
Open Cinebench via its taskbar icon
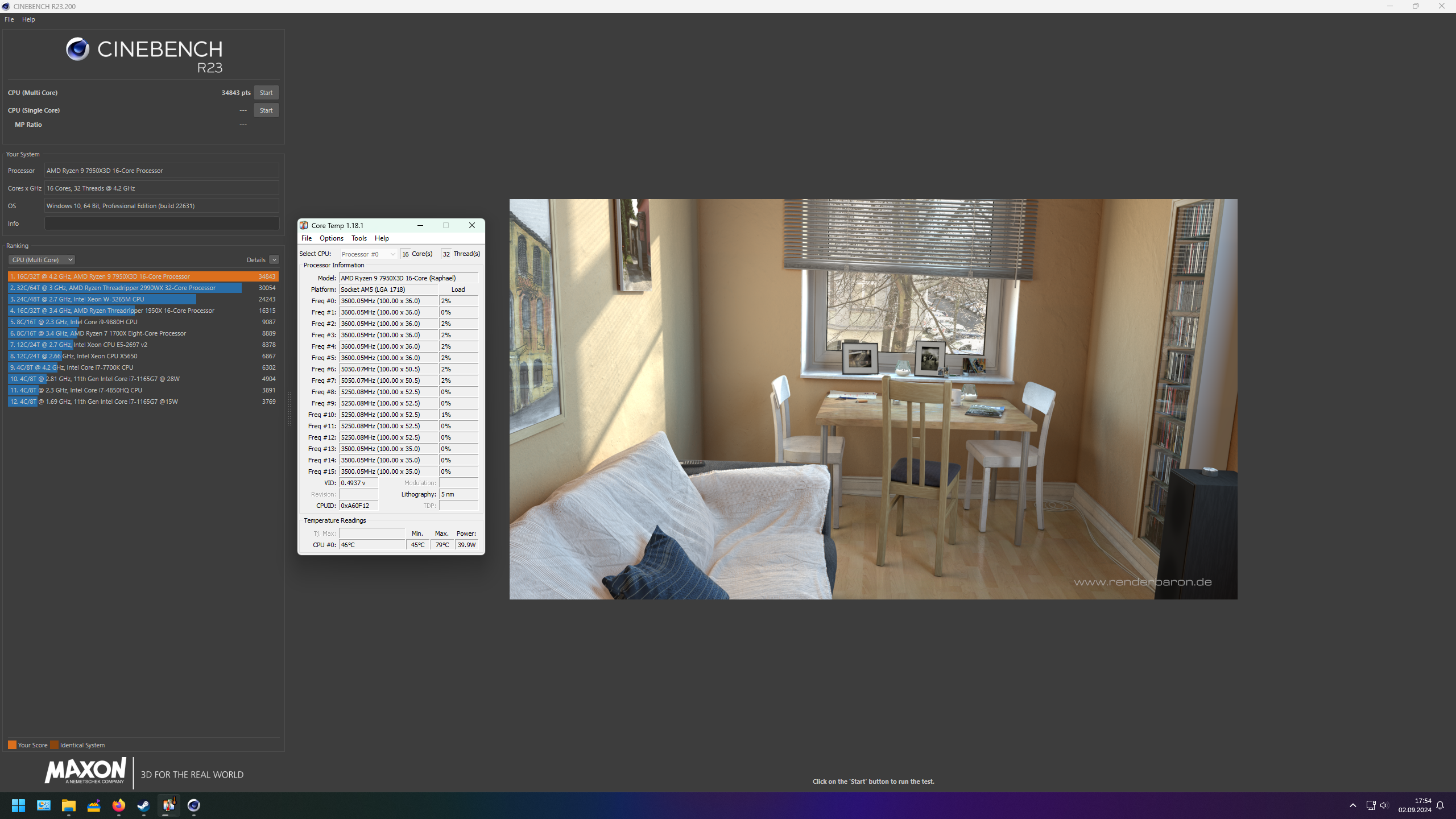click(x=193, y=805)
